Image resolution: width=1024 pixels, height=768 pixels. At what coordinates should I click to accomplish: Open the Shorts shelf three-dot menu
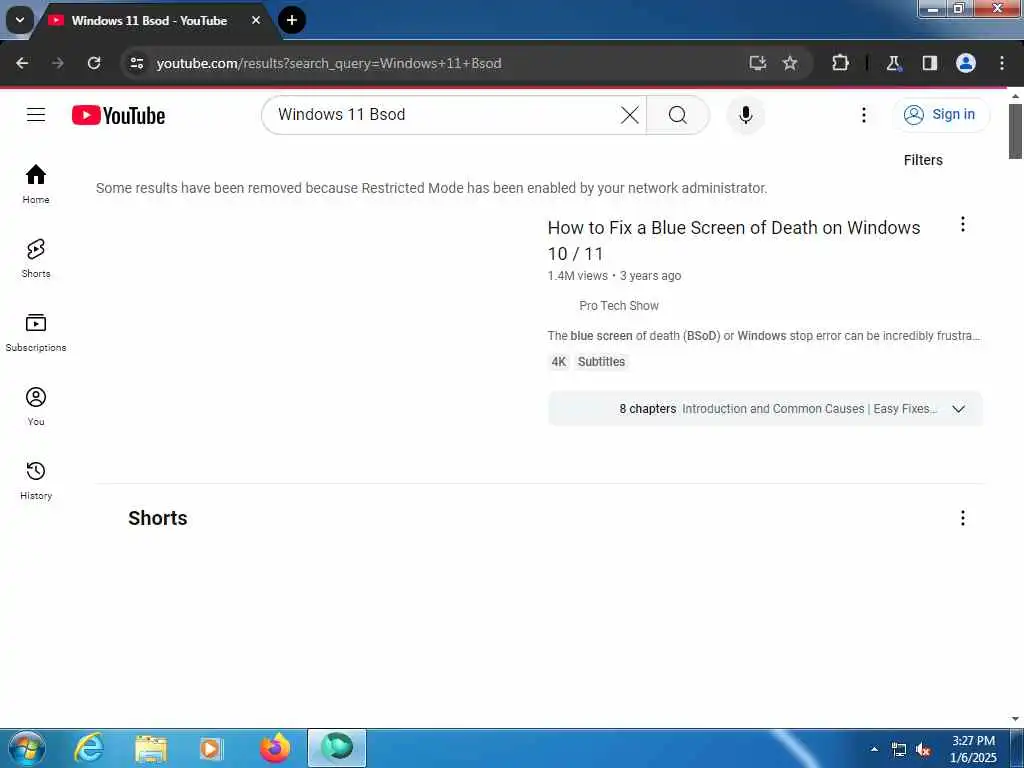click(x=963, y=518)
